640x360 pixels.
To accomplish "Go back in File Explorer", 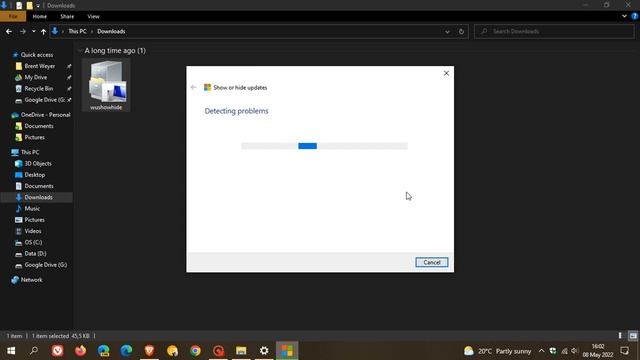I will [x=9, y=31].
